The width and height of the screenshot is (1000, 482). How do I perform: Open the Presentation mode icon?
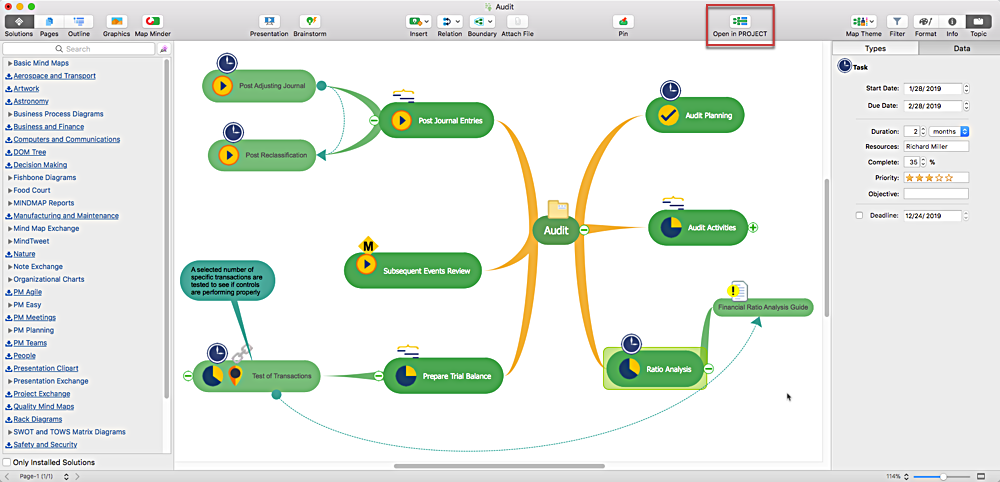[x=268, y=21]
